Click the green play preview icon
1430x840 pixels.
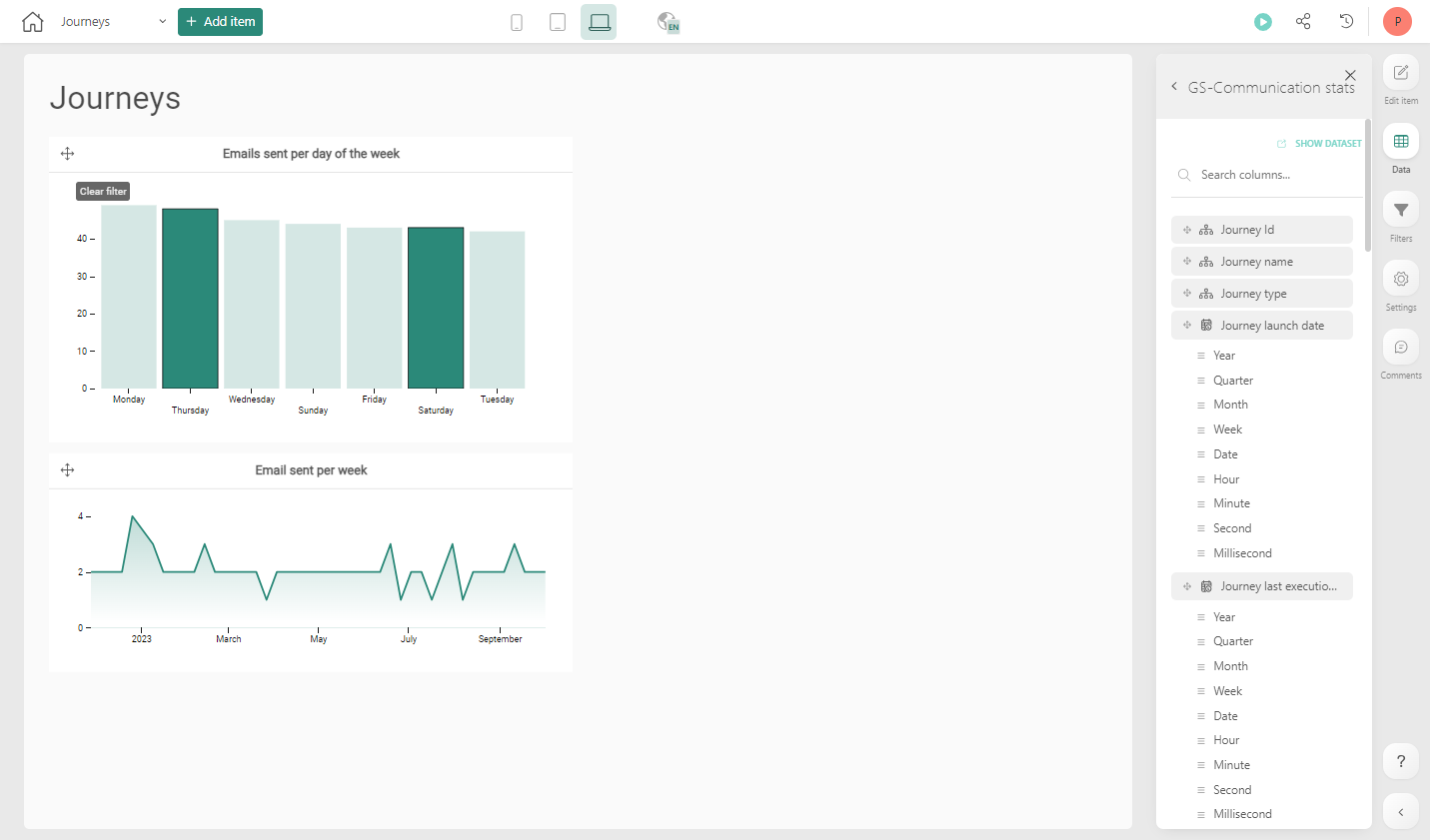pos(1263,22)
